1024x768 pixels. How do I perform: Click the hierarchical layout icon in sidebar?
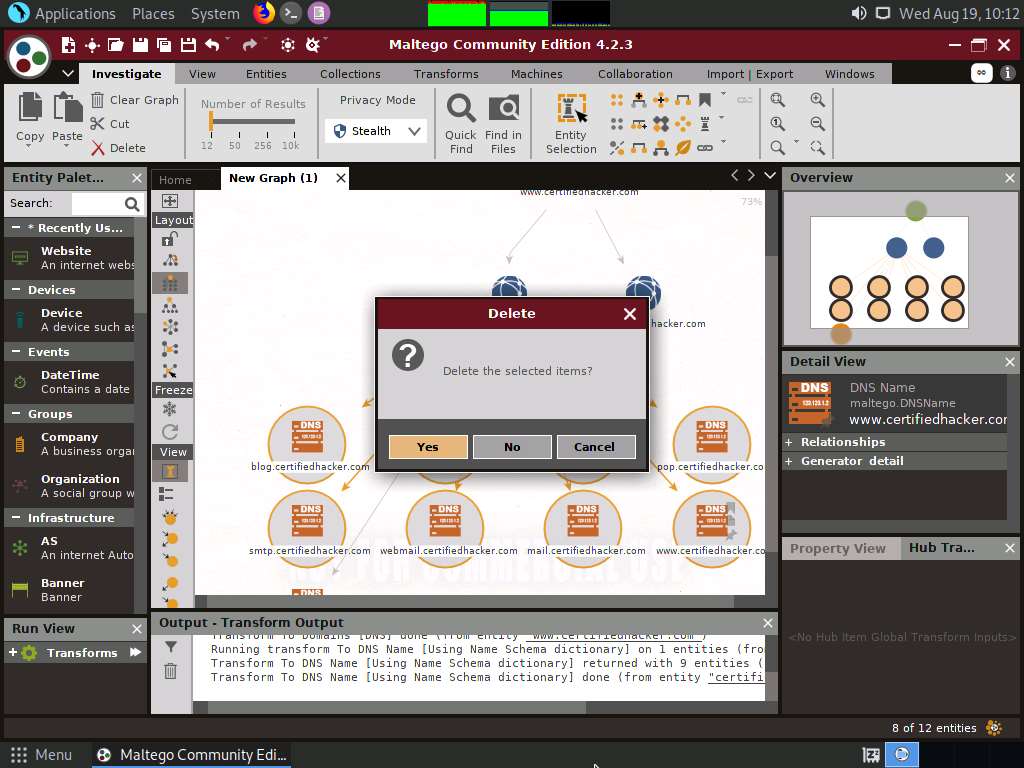(170, 305)
